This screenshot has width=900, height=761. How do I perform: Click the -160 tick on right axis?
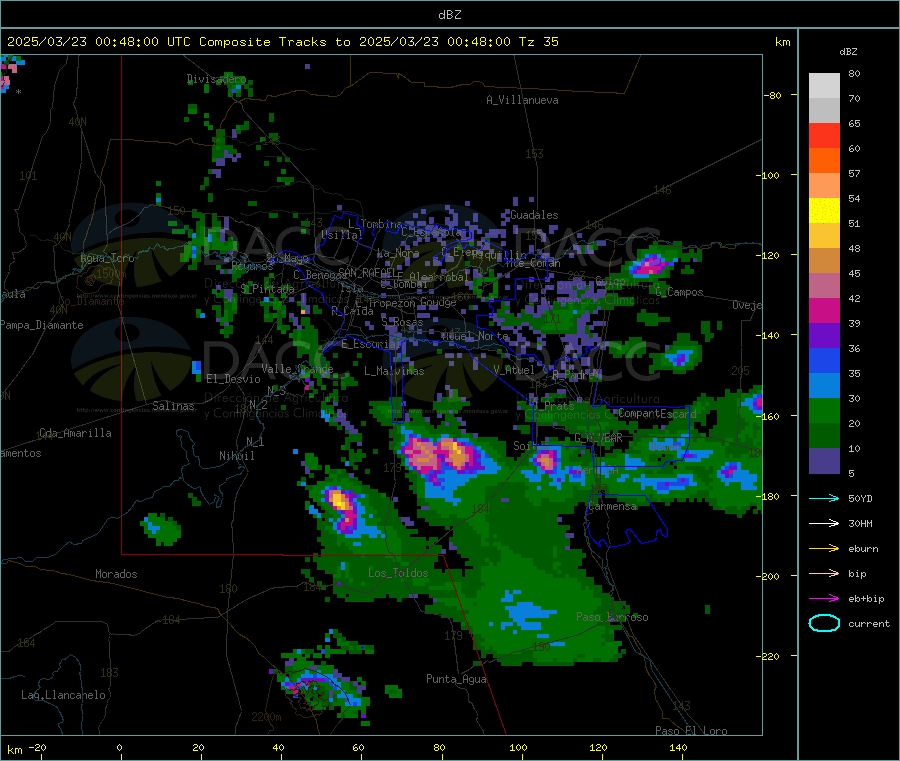770,416
